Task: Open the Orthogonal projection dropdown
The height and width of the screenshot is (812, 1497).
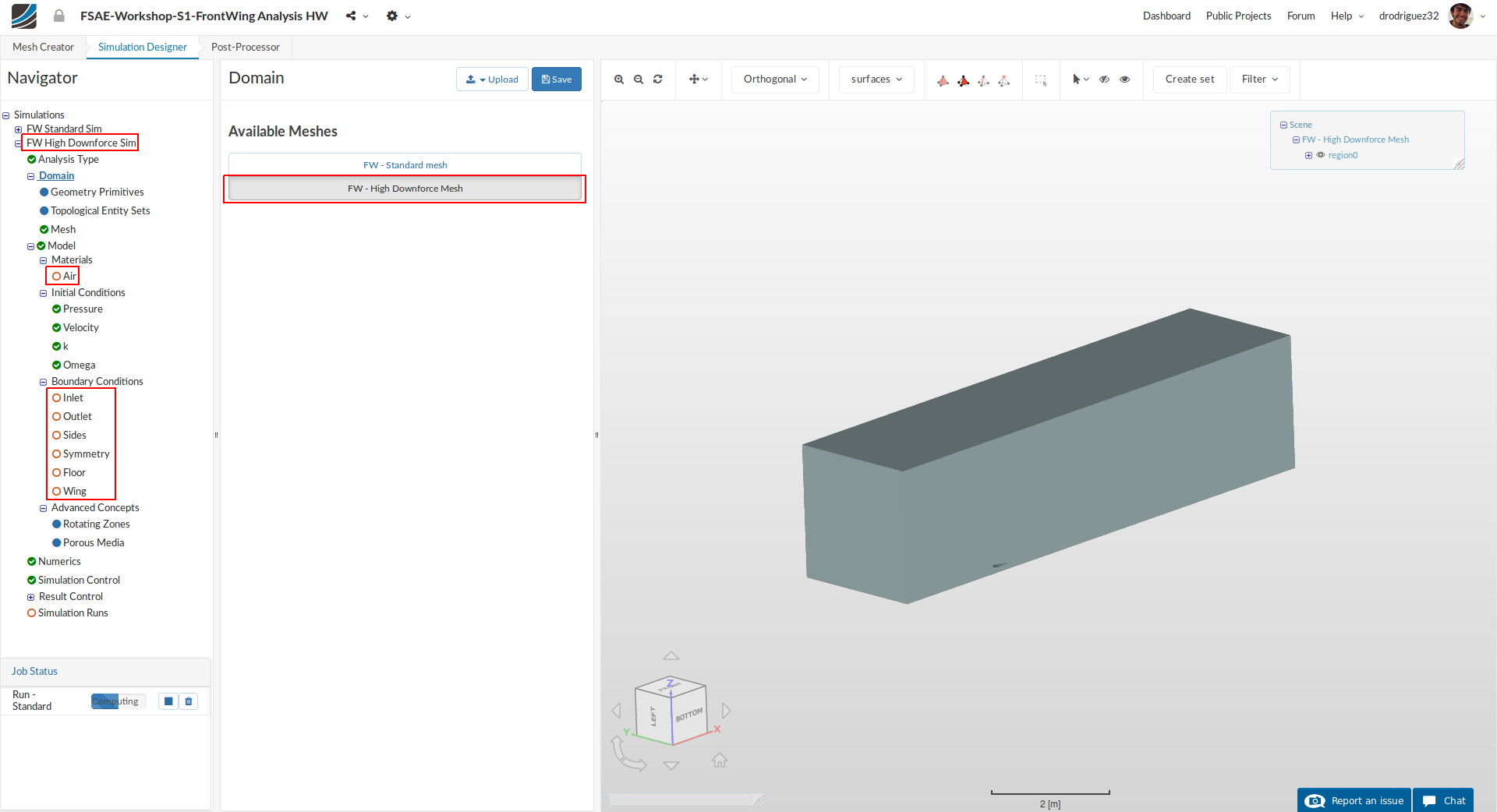Action: click(775, 79)
